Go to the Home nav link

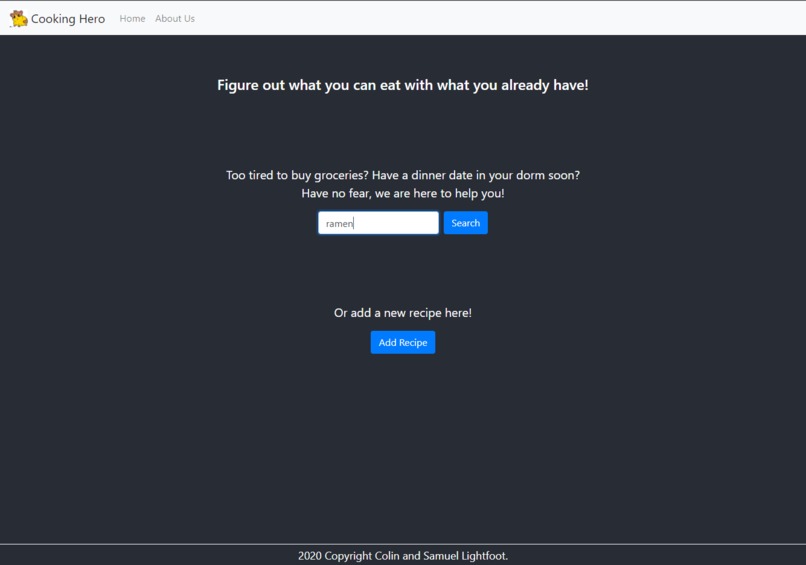click(132, 19)
